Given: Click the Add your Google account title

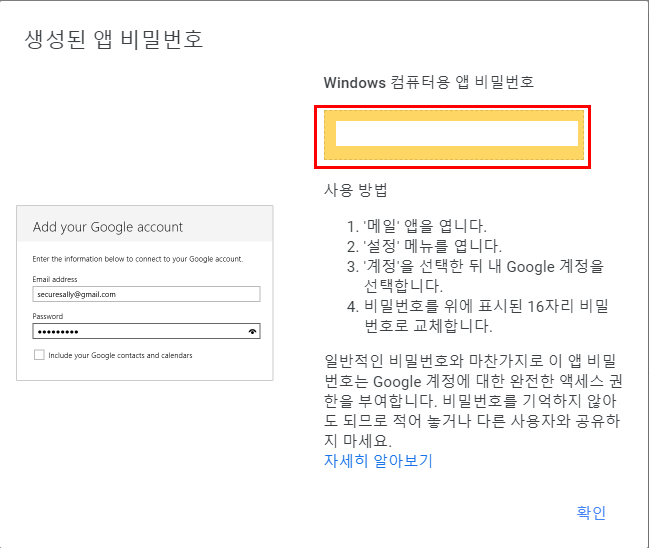Looking at the screenshot, I should point(108,227).
